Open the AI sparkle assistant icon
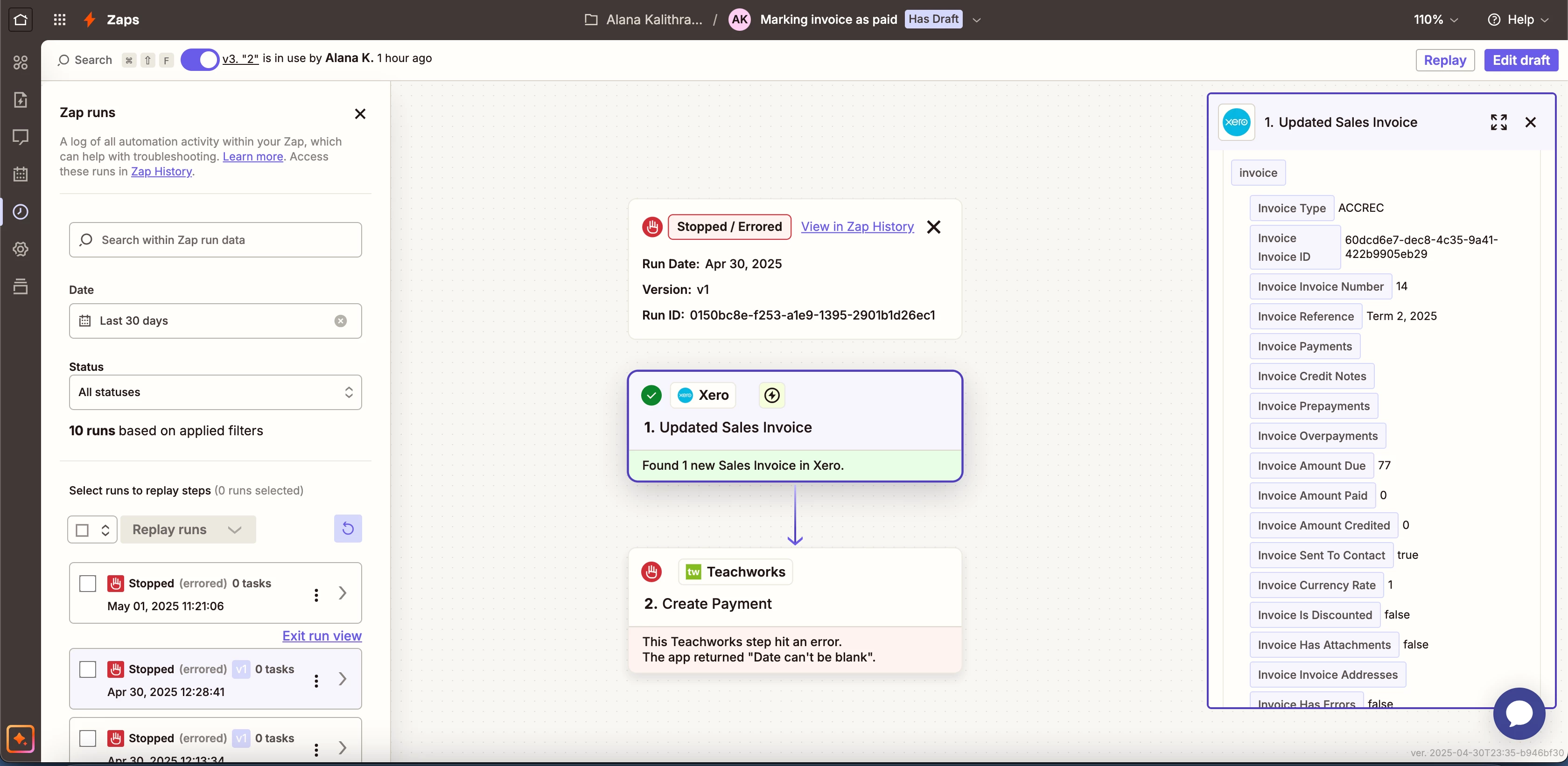1568x766 pixels. (x=20, y=738)
